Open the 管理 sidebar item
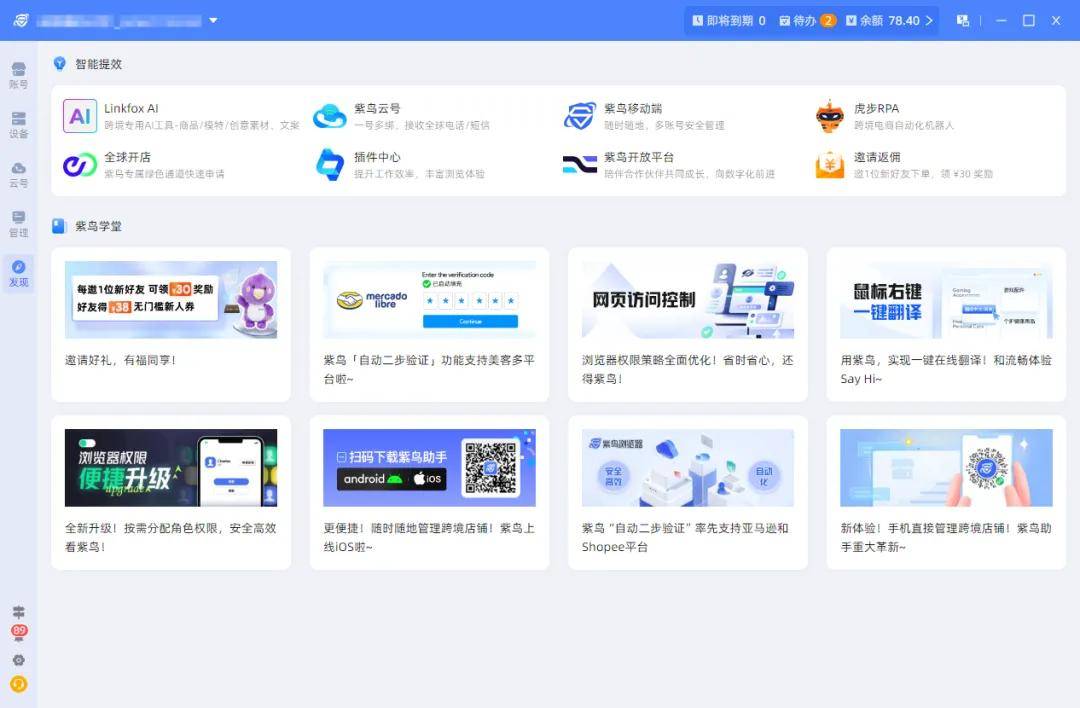 (19, 225)
